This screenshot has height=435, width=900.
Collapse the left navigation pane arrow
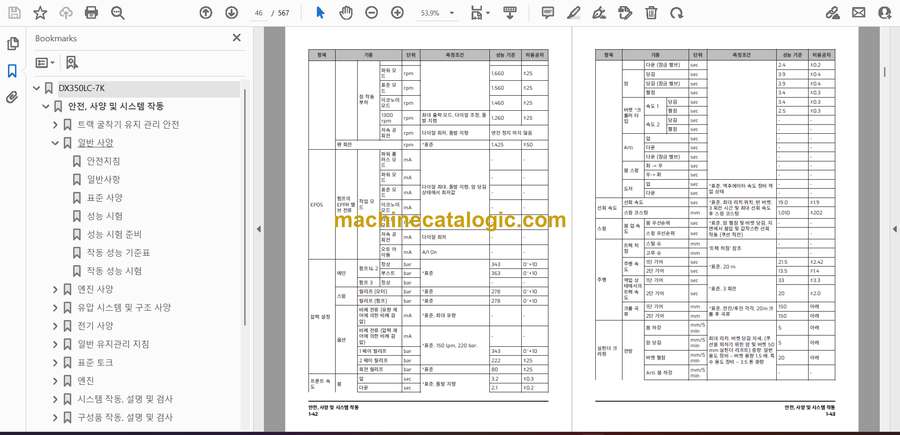258,229
